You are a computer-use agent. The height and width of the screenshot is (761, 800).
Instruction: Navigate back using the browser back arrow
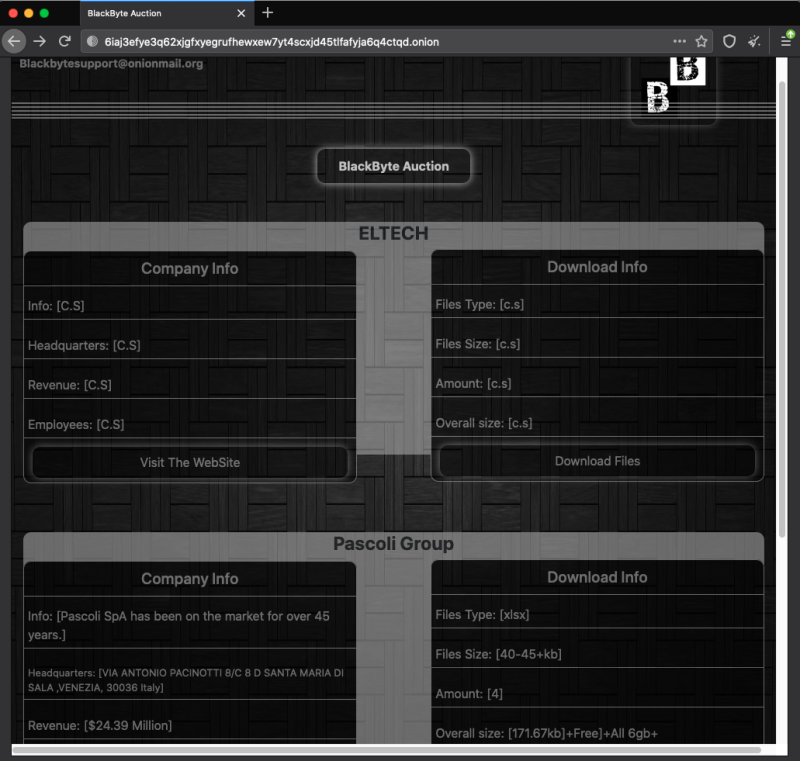[14, 41]
